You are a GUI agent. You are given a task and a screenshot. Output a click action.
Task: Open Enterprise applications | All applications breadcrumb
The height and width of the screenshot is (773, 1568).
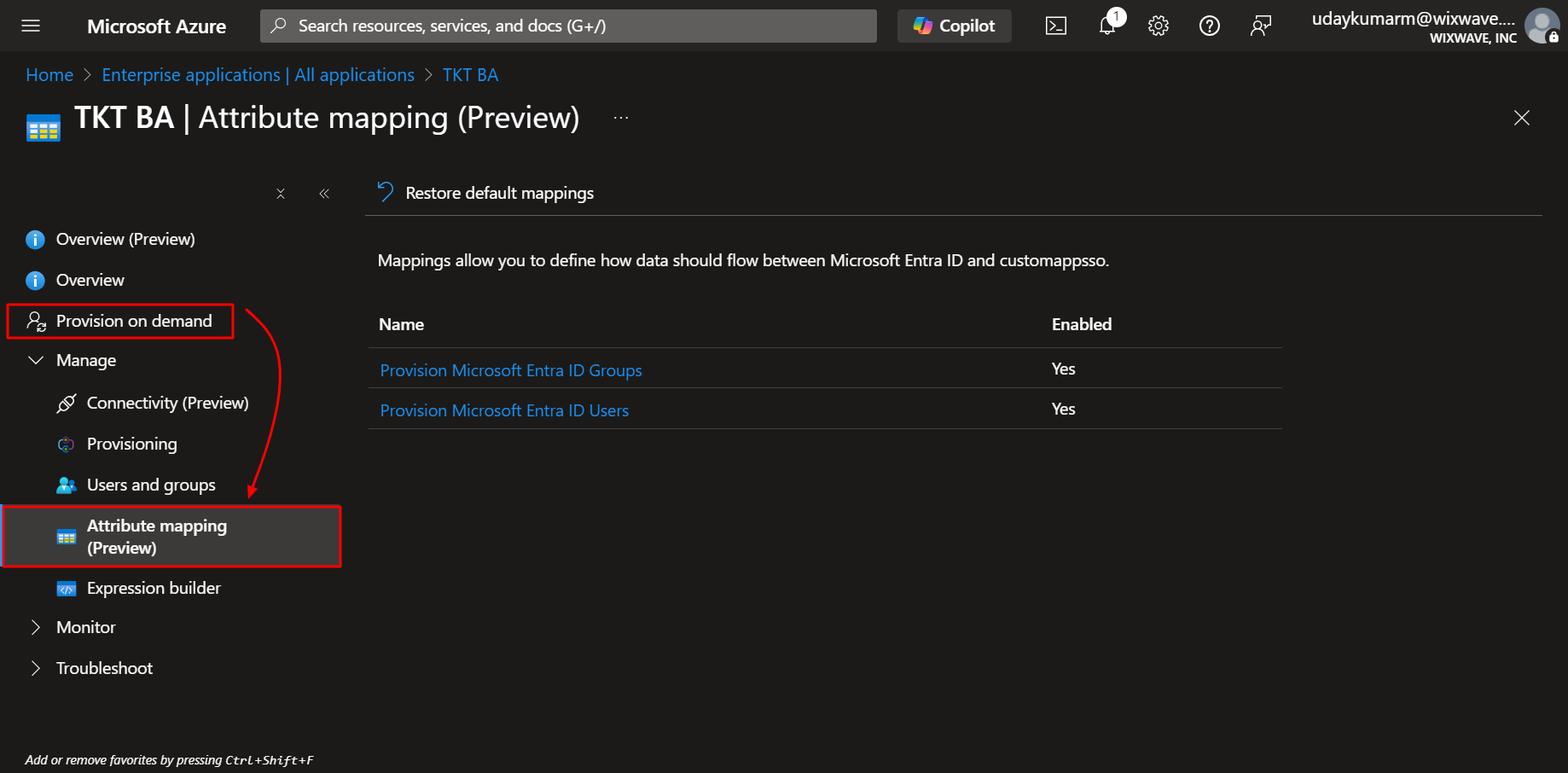click(x=258, y=75)
